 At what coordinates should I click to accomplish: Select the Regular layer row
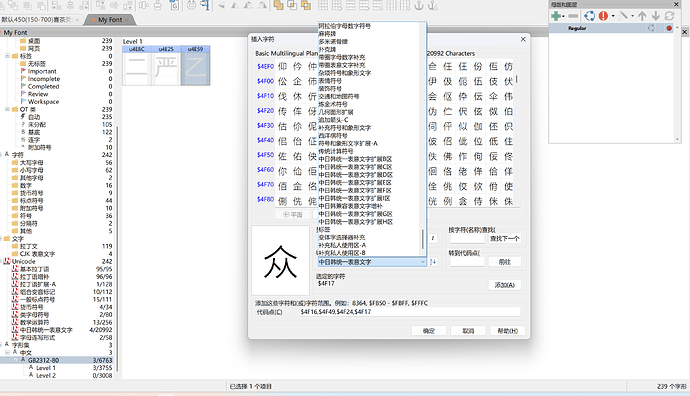coord(612,28)
